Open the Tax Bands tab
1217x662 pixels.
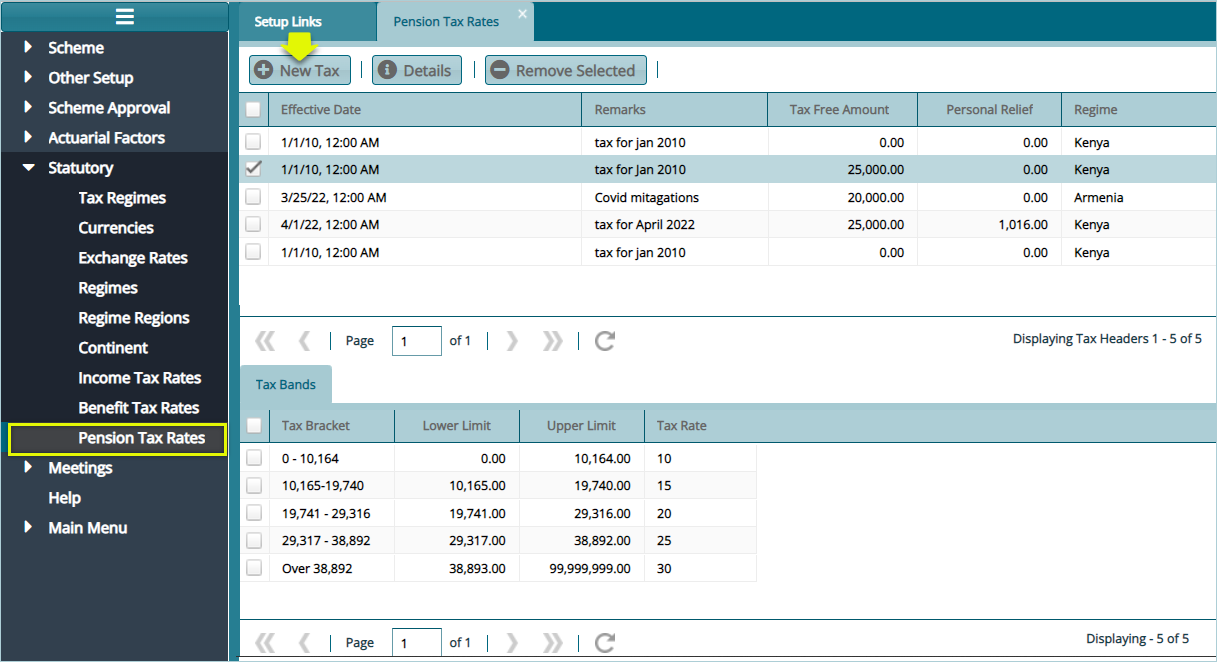tap(285, 385)
